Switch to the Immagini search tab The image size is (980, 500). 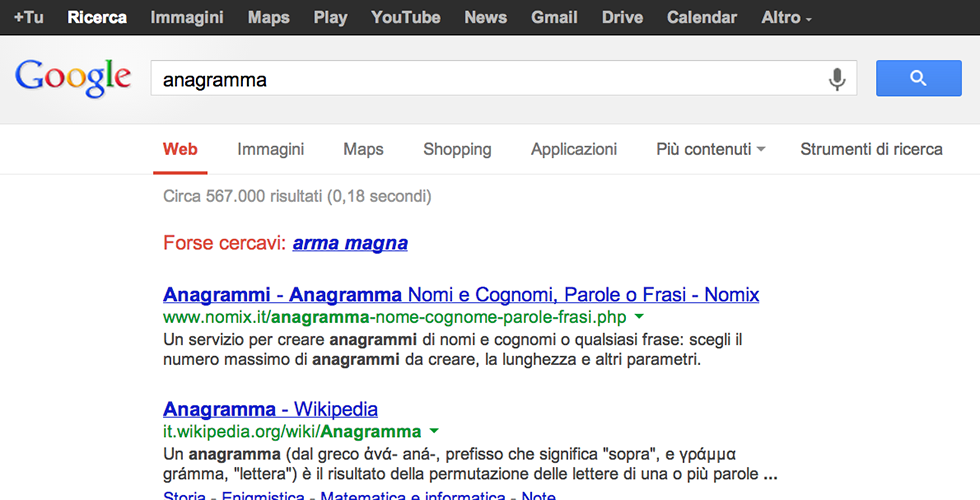270,149
